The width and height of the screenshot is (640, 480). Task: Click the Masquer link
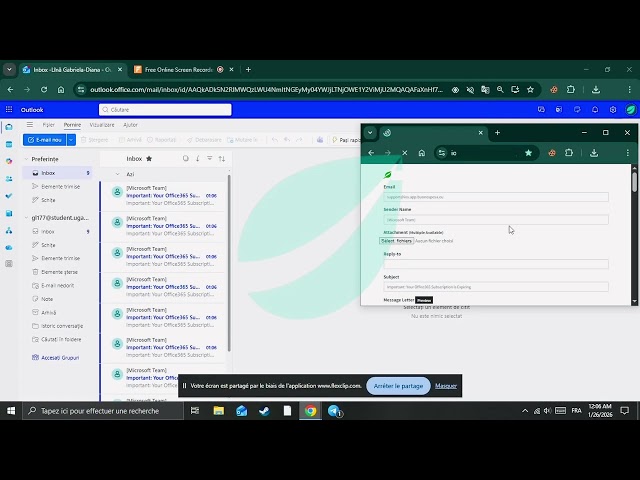446,386
